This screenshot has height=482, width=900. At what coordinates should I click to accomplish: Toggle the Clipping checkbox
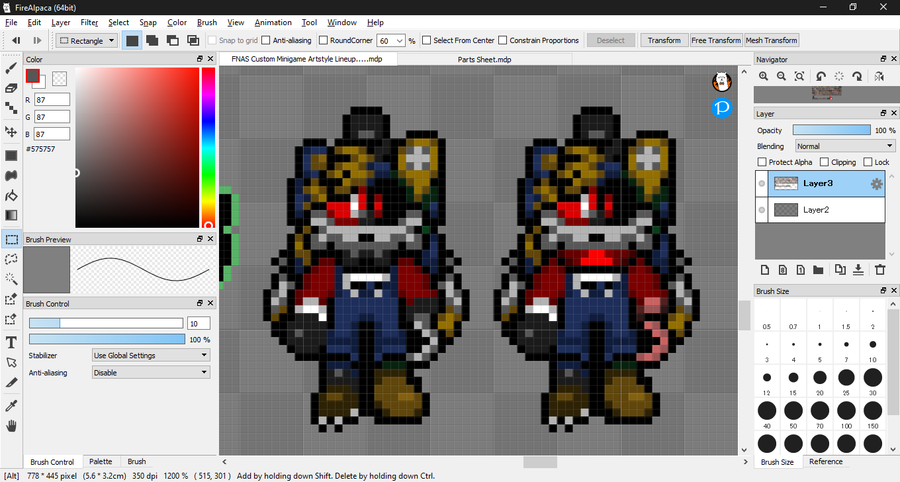click(824, 162)
